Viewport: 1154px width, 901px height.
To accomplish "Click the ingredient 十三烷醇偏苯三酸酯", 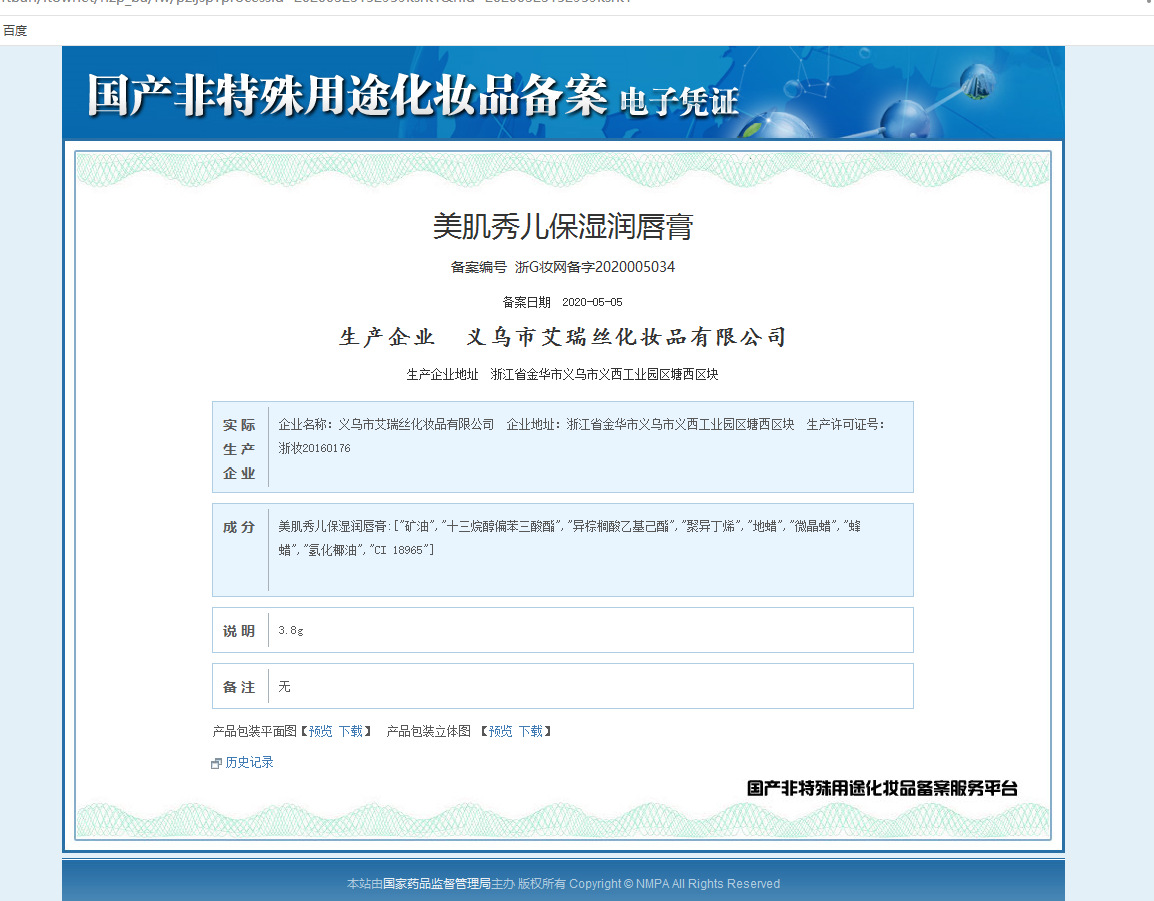I will (x=501, y=526).
